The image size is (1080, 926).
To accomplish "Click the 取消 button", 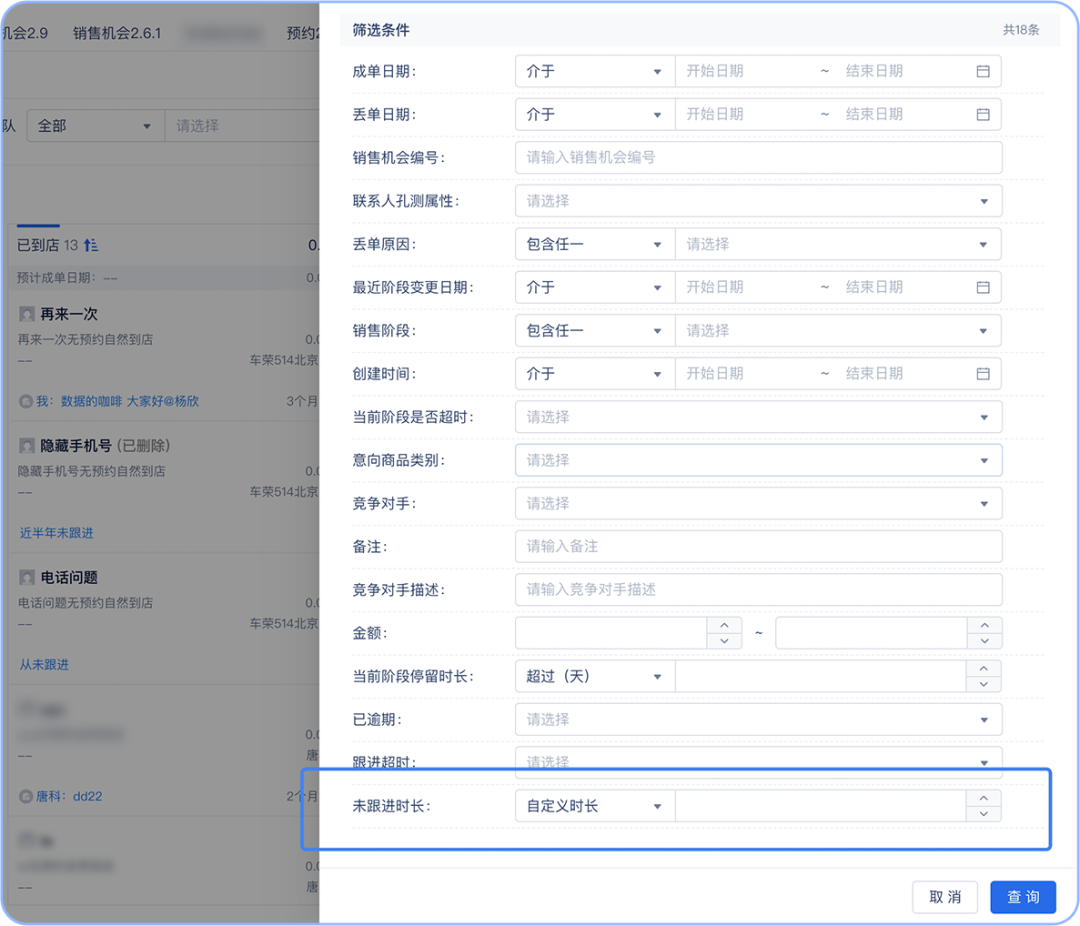I will [x=945, y=896].
